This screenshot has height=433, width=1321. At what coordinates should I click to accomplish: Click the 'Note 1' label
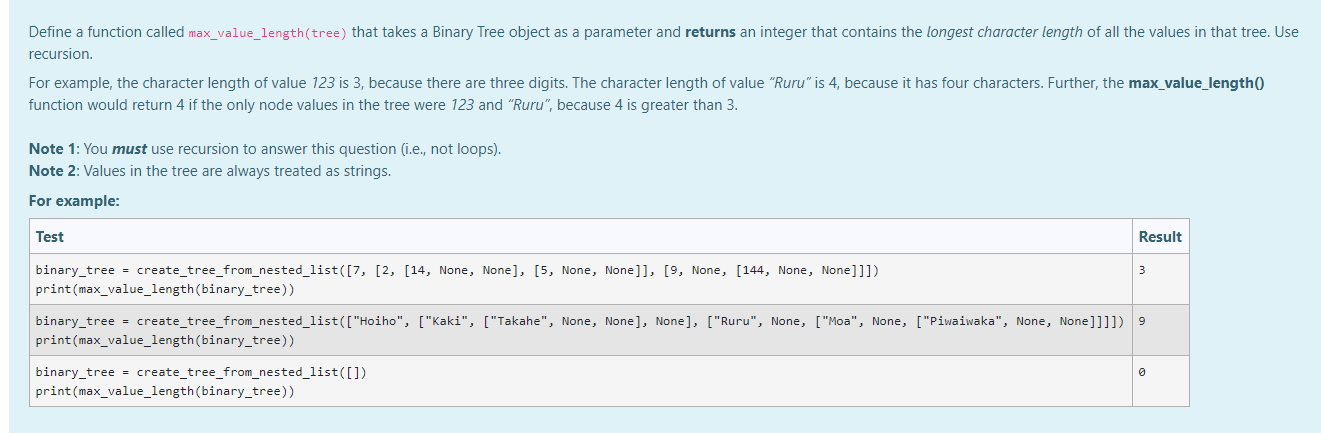53,149
